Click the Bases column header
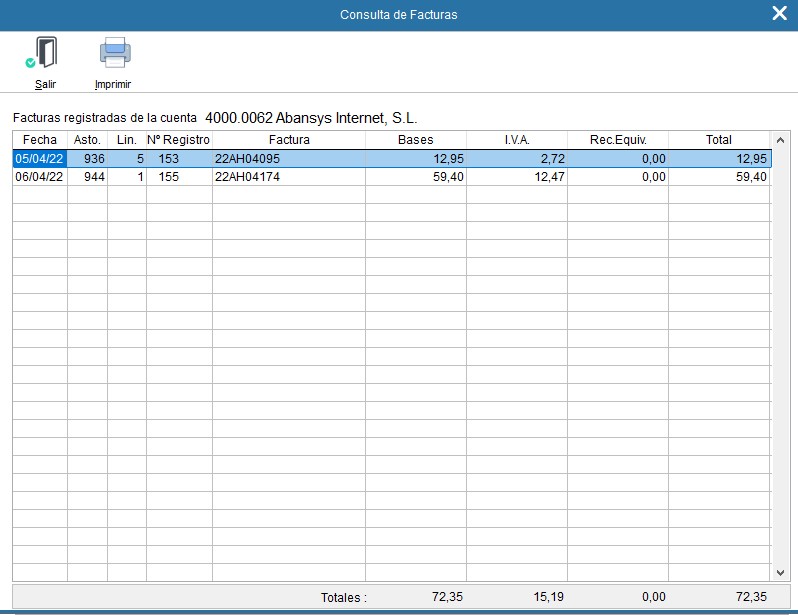 (x=415, y=140)
